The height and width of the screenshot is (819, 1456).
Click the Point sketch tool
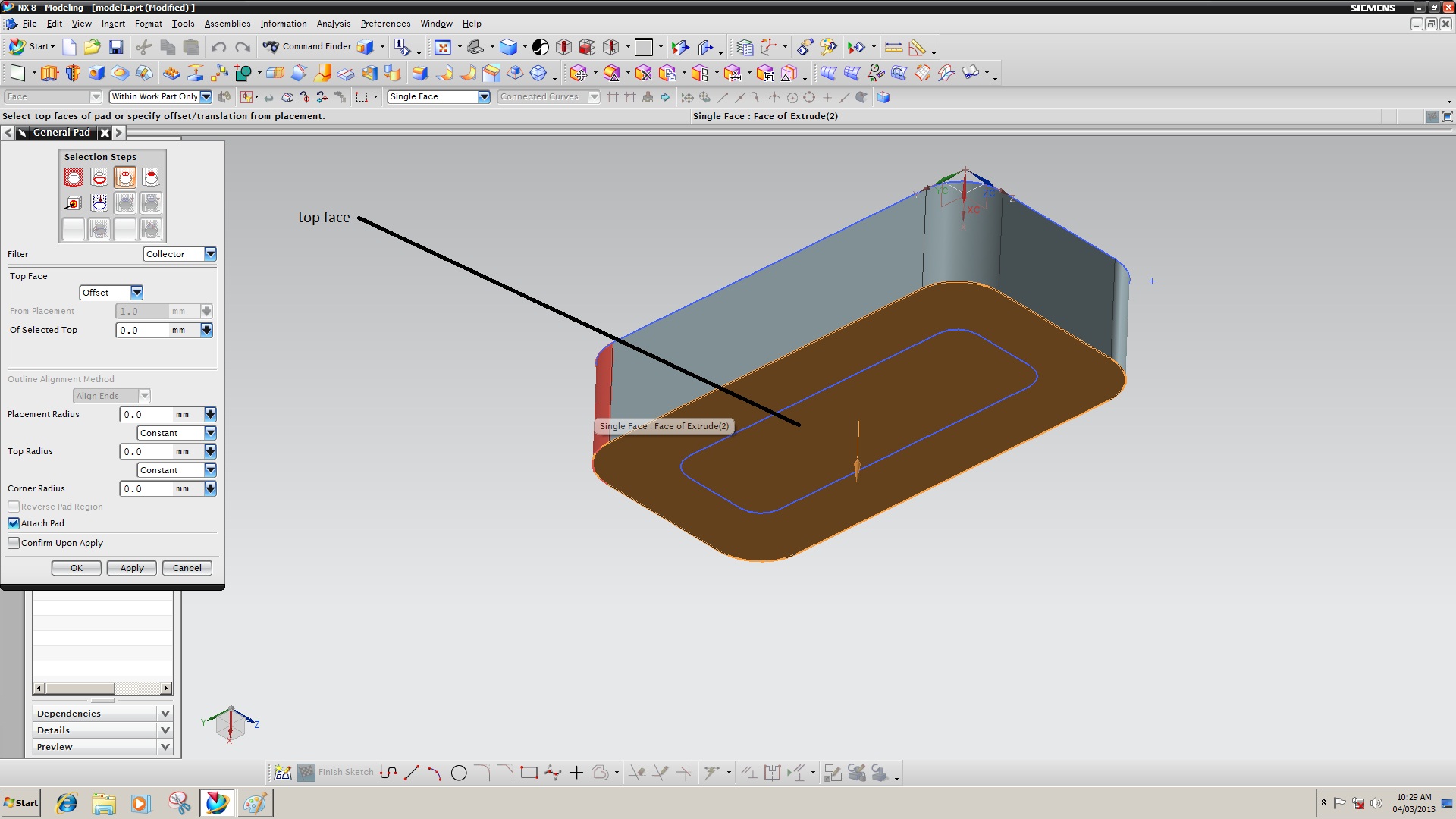[576, 772]
